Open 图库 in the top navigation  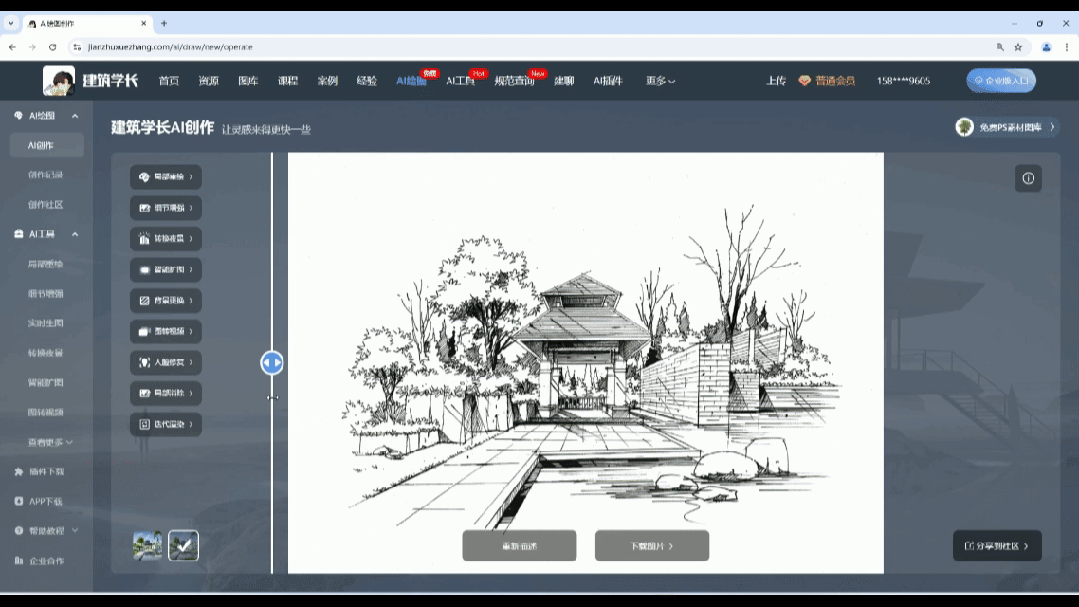[x=248, y=81]
